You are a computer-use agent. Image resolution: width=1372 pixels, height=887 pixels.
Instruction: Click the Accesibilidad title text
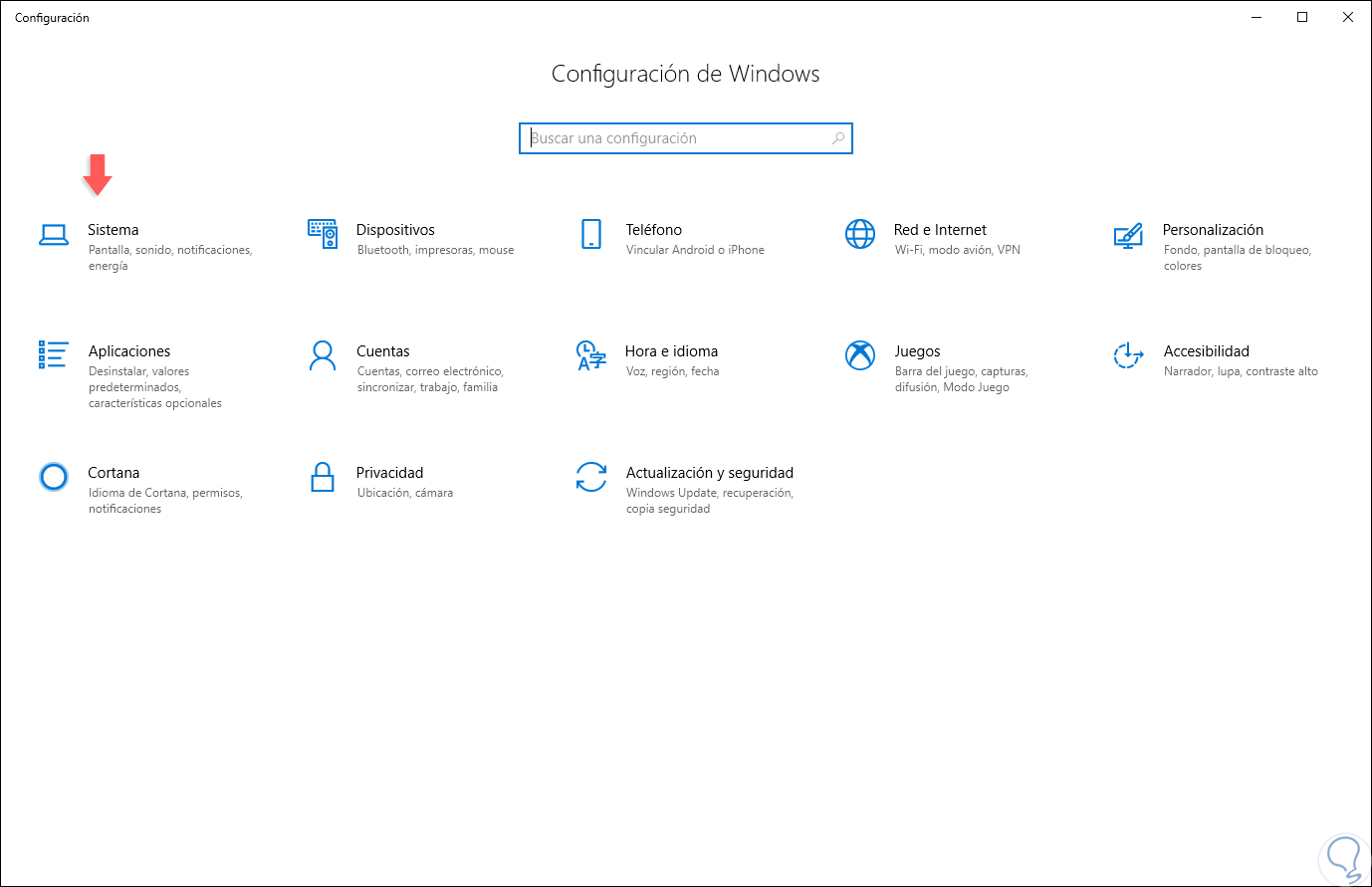(1206, 351)
